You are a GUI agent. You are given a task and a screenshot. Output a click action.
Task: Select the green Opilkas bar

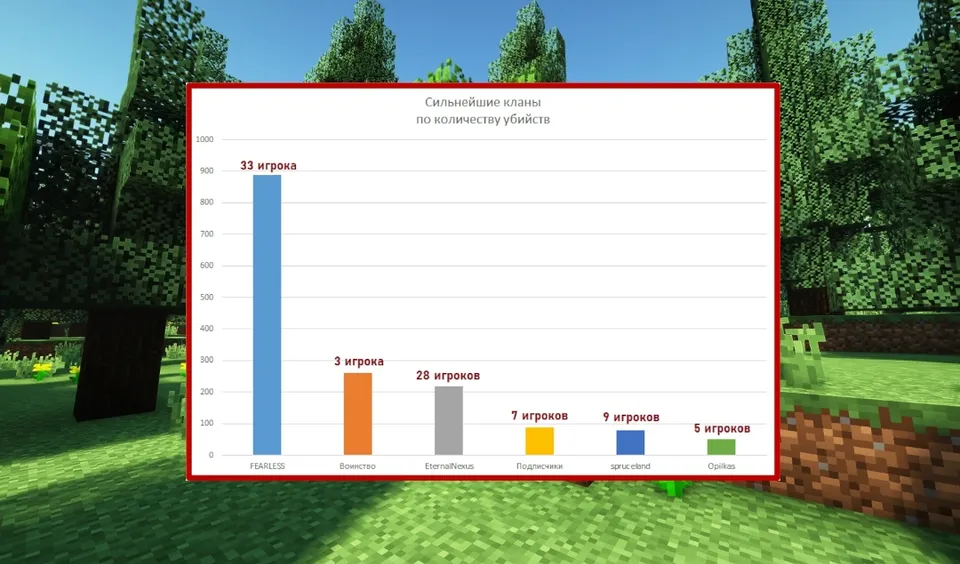[x=721, y=447]
